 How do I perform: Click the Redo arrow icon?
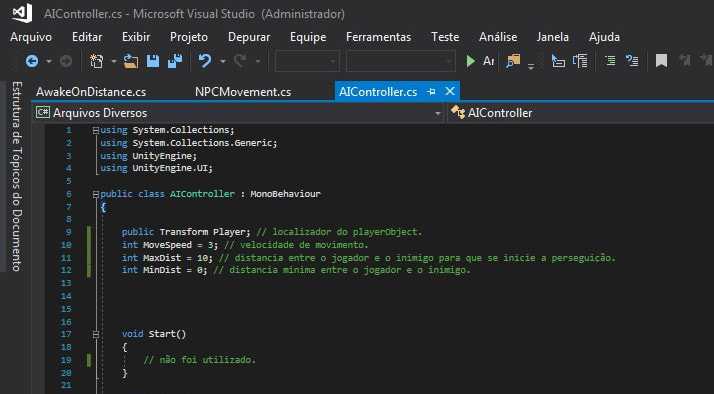tap(240, 61)
